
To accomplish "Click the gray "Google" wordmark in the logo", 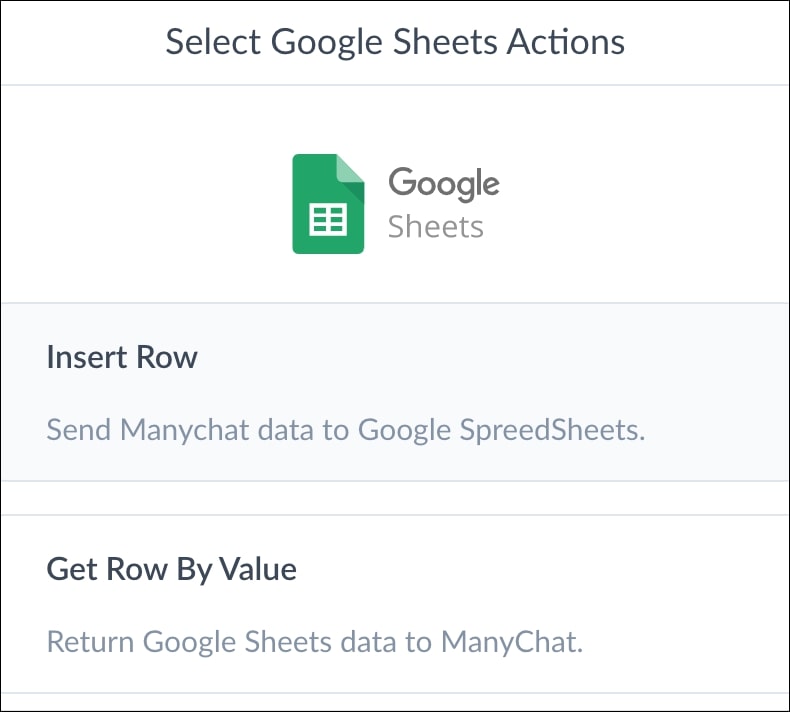I will pos(443,184).
